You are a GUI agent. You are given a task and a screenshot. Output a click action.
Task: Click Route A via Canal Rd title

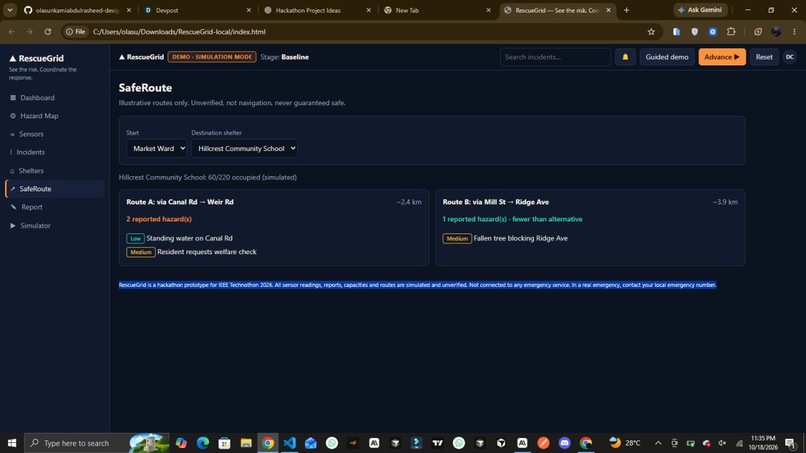tap(180, 202)
